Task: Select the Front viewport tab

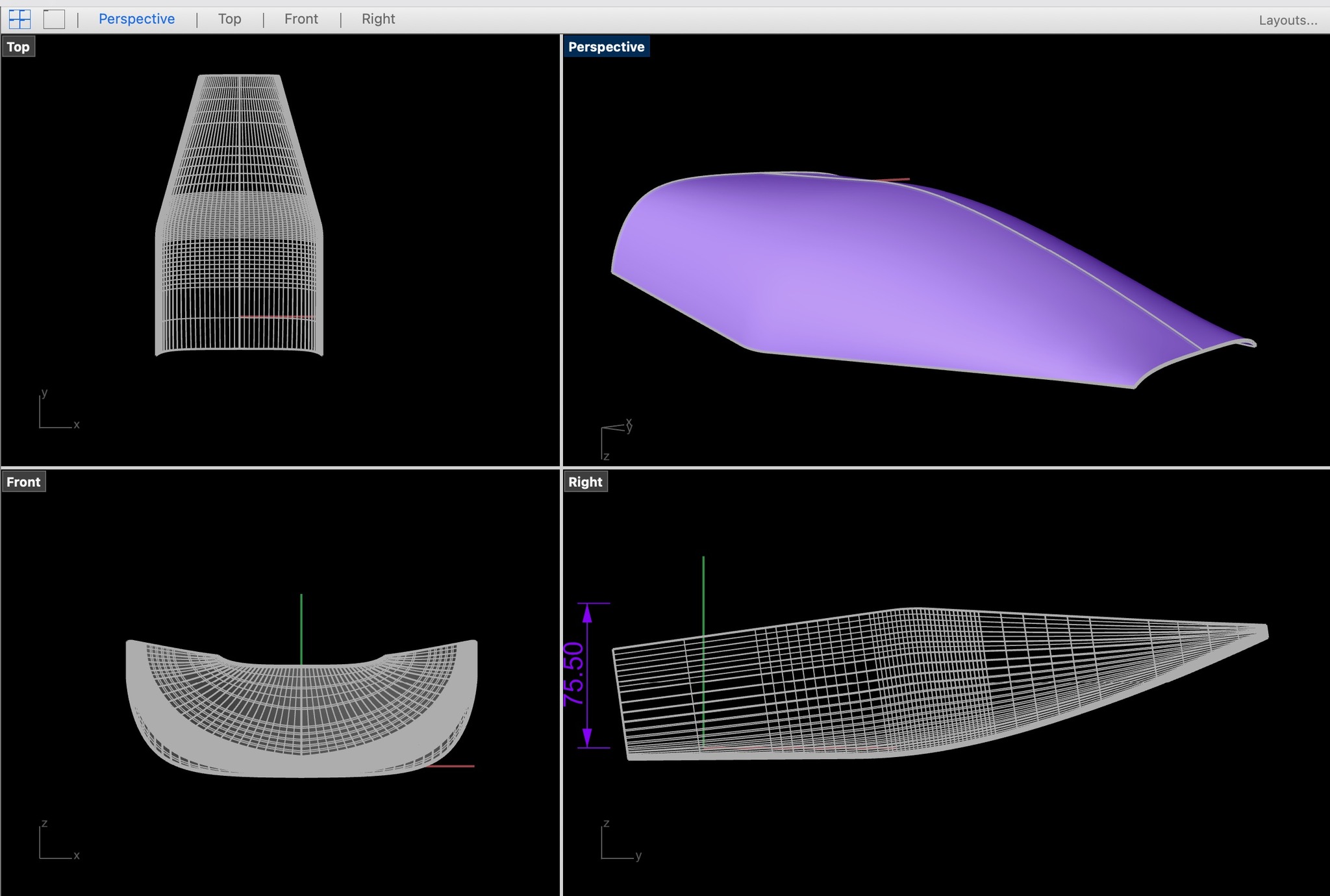Action: click(x=301, y=19)
